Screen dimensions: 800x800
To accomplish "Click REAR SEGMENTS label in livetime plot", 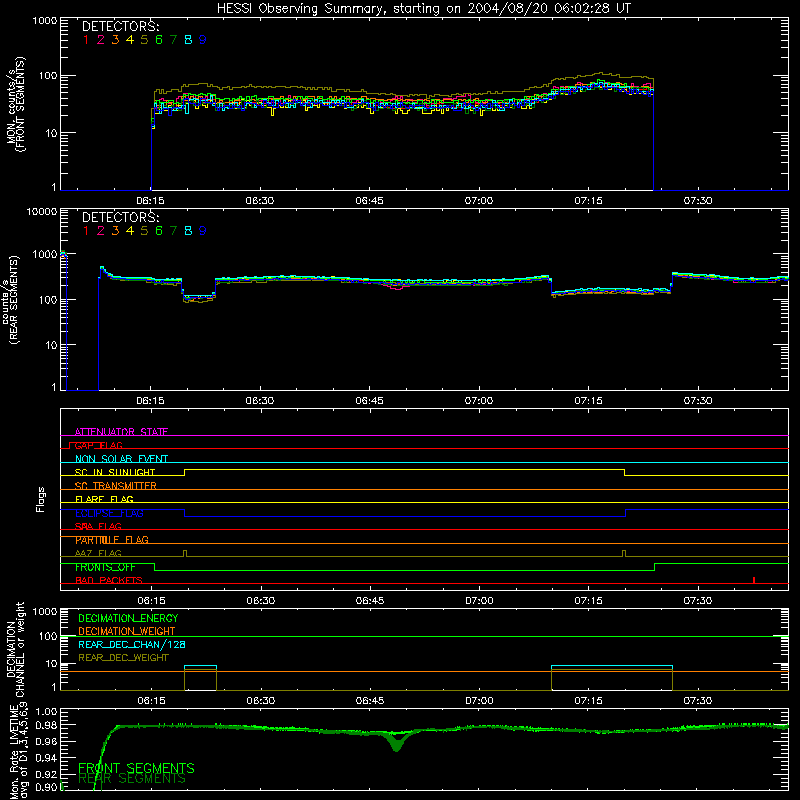I will (132, 779).
